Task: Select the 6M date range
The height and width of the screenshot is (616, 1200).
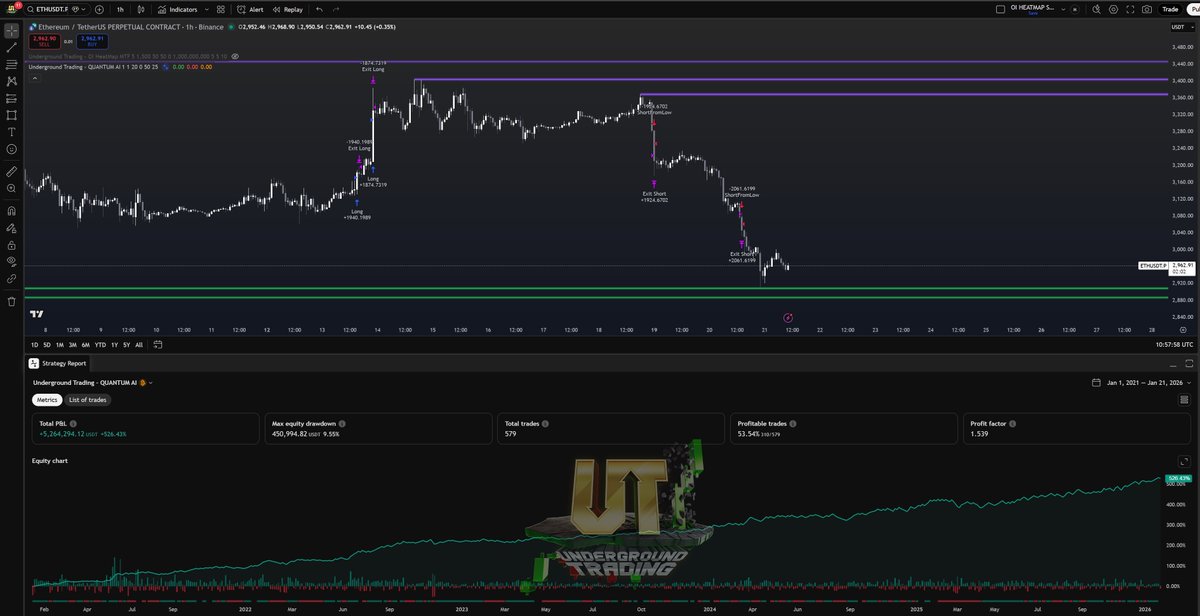Action: pos(85,344)
